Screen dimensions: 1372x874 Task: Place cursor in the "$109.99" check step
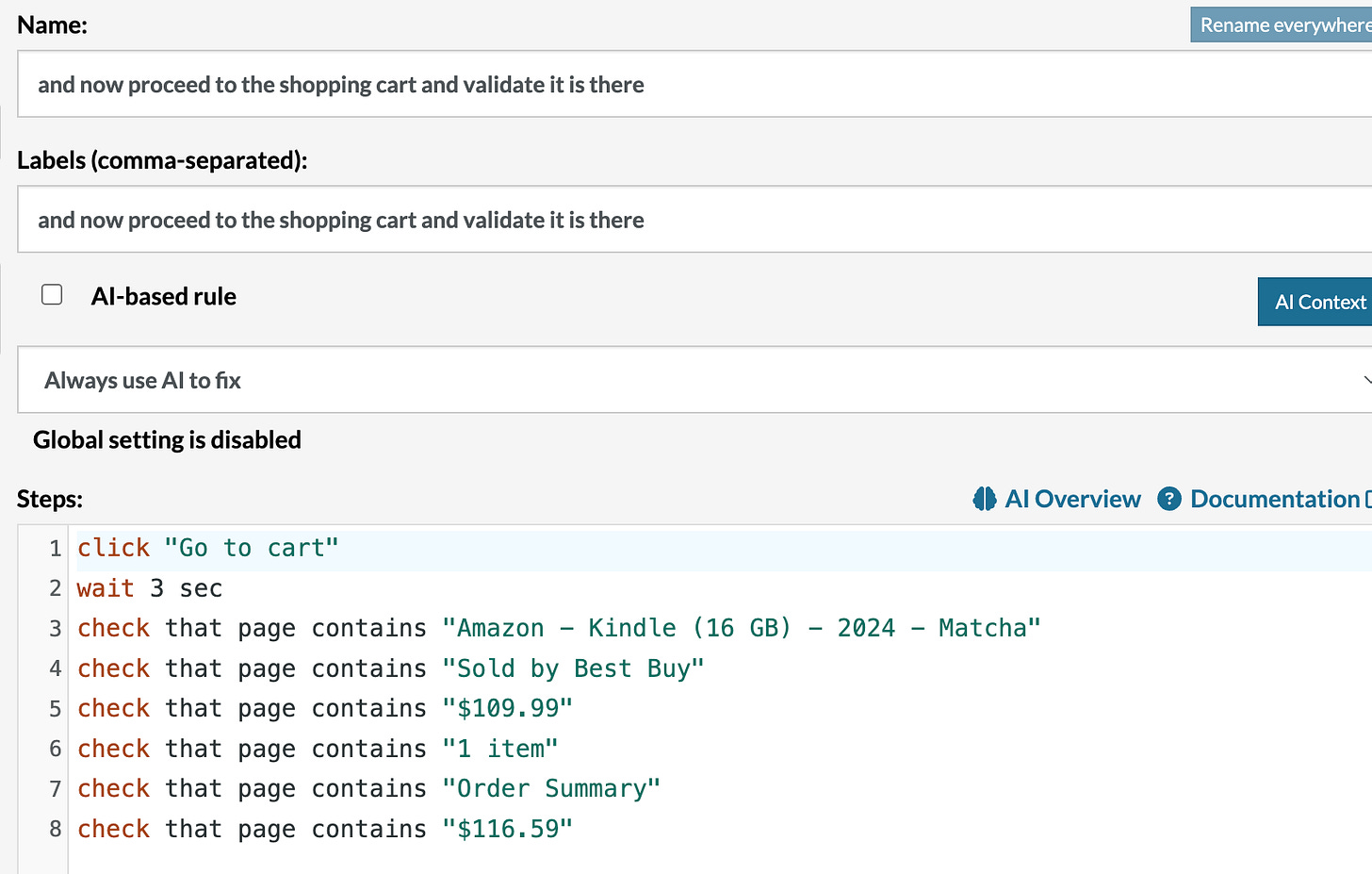click(x=325, y=709)
